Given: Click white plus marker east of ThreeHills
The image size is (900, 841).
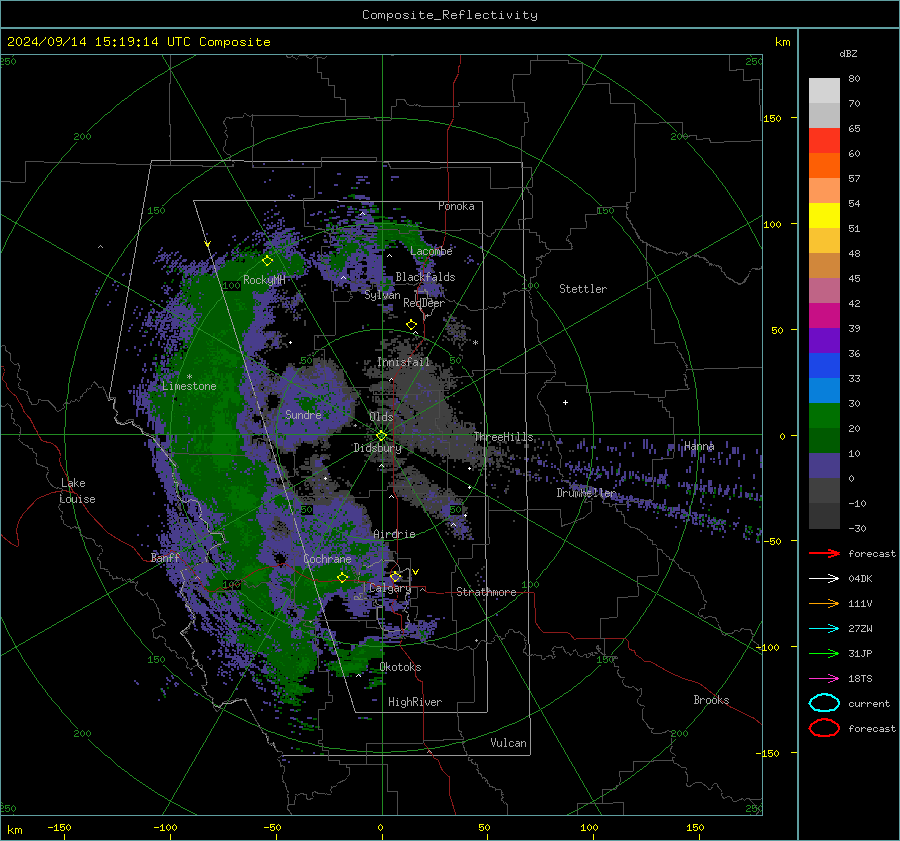Looking at the screenshot, I should 565,402.
